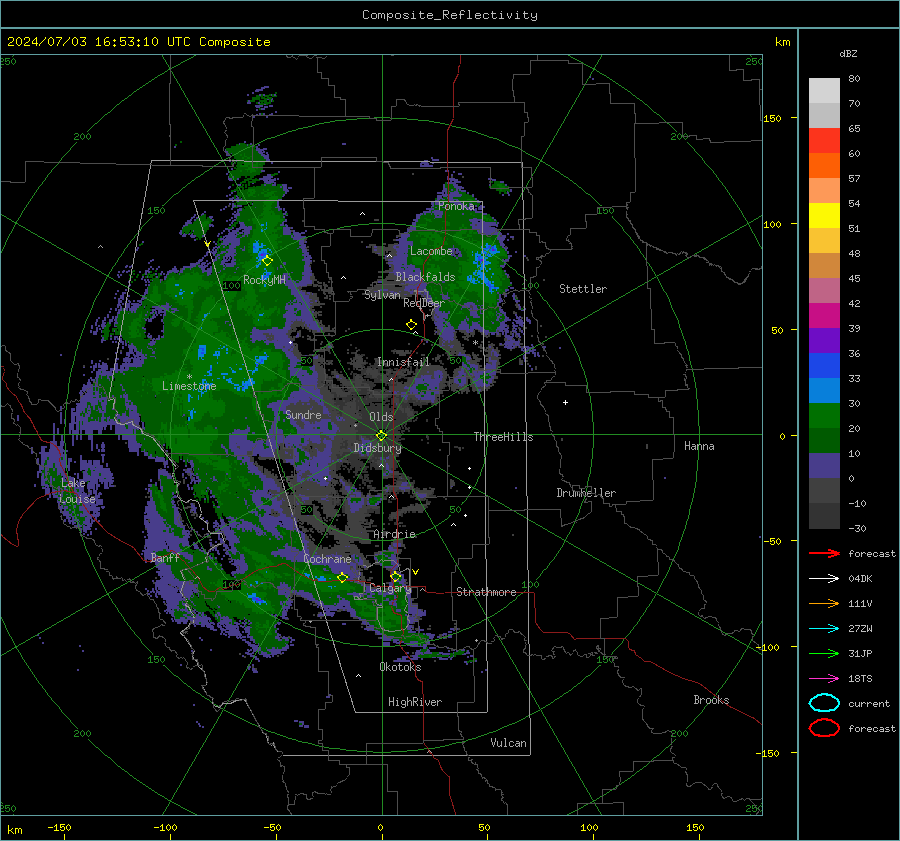
Task: Click the Innisfail city label
Action: tap(404, 362)
